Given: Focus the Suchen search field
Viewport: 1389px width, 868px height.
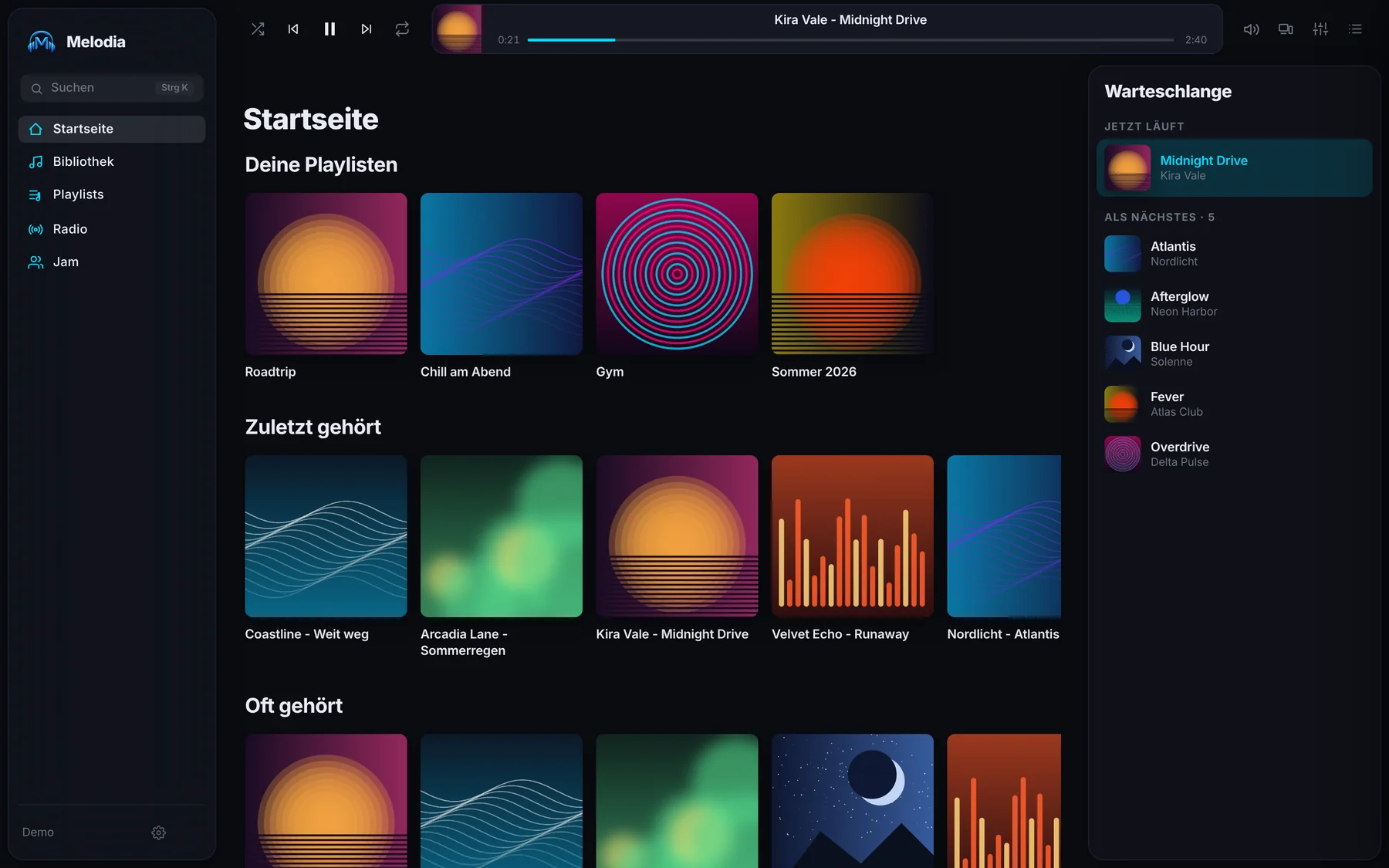Looking at the screenshot, I should [112, 88].
